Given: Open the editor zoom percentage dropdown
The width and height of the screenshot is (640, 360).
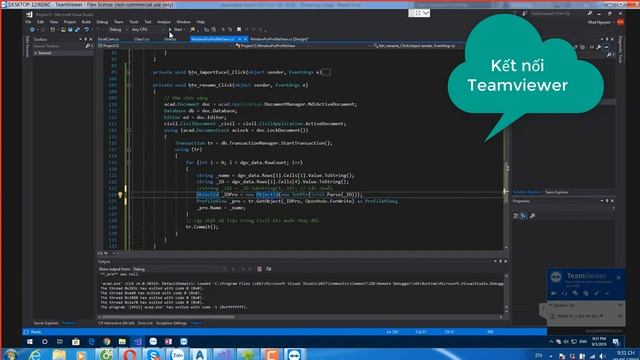Looking at the screenshot, I should (107, 253).
